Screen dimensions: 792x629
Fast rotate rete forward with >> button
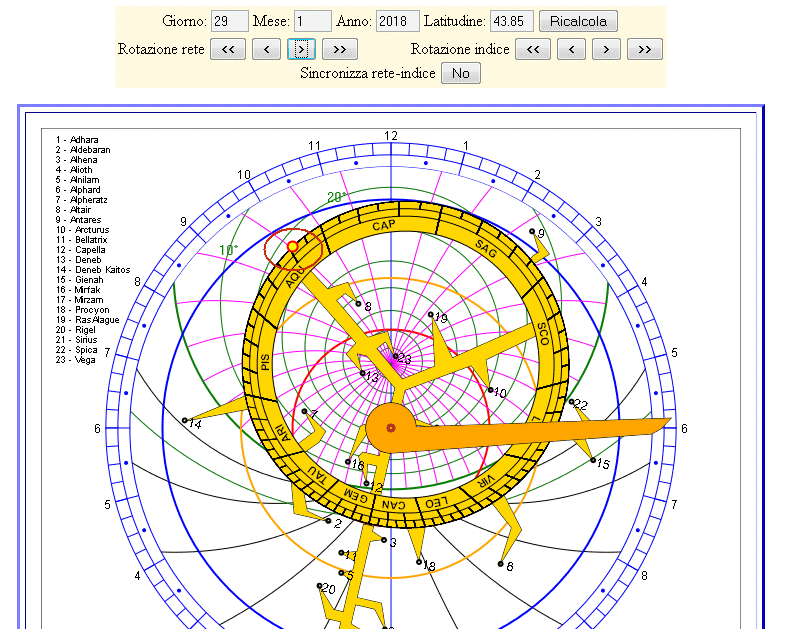(339, 49)
